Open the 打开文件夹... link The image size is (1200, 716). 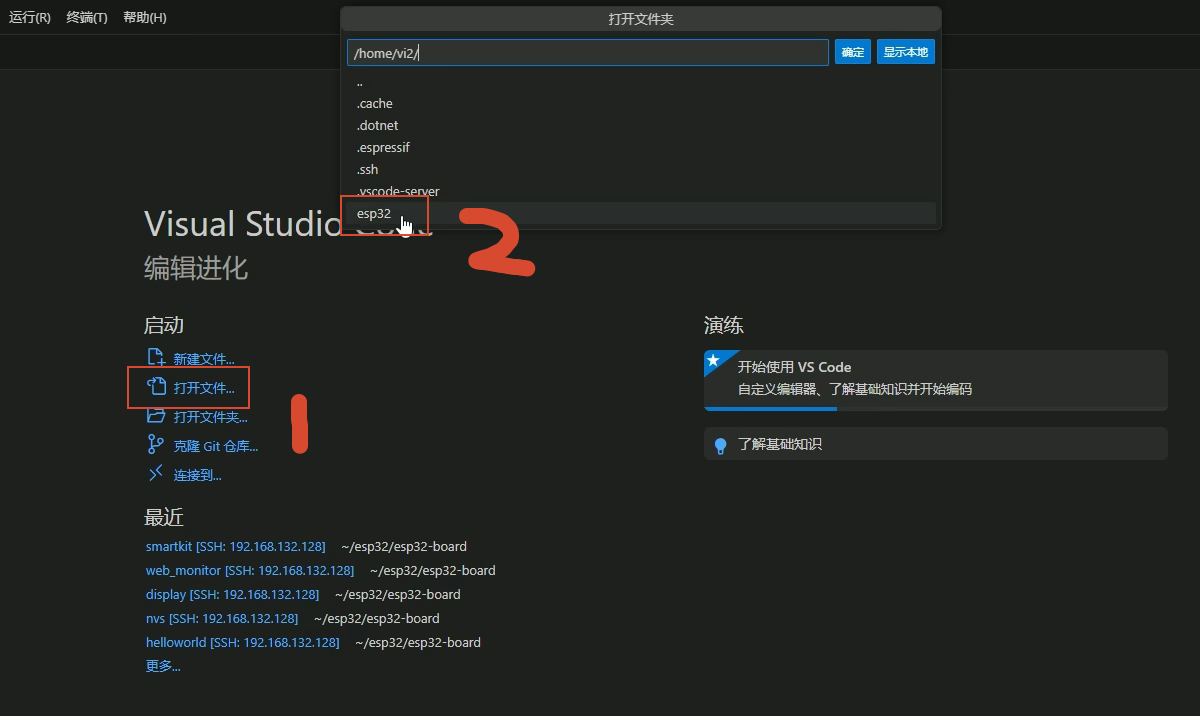(x=210, y=417)
